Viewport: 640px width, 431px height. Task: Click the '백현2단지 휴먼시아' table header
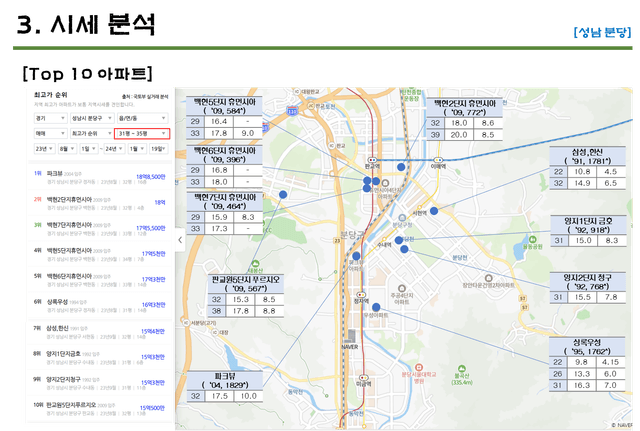point(464,108)
